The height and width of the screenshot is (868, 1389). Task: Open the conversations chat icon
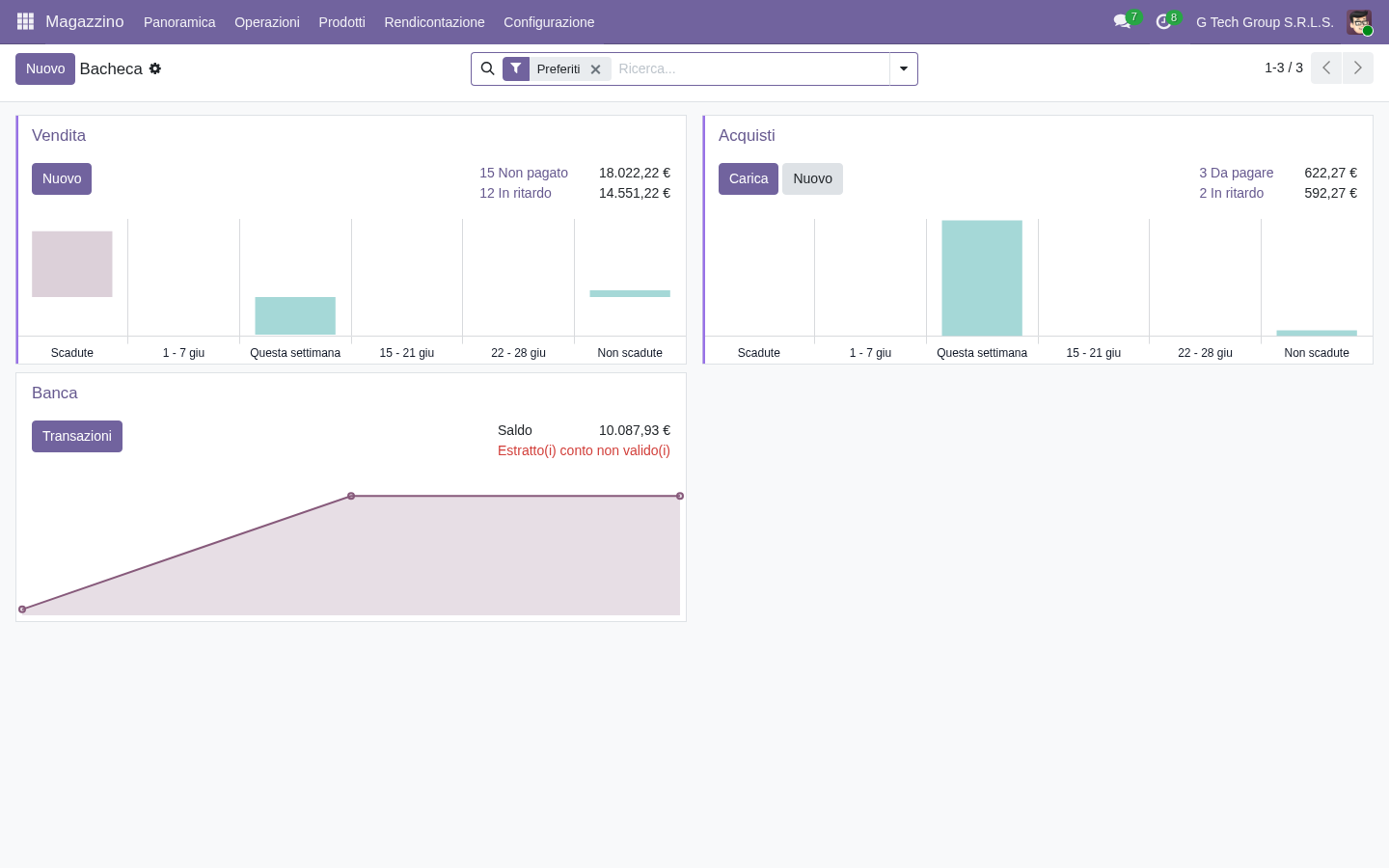click(1122, 21)
